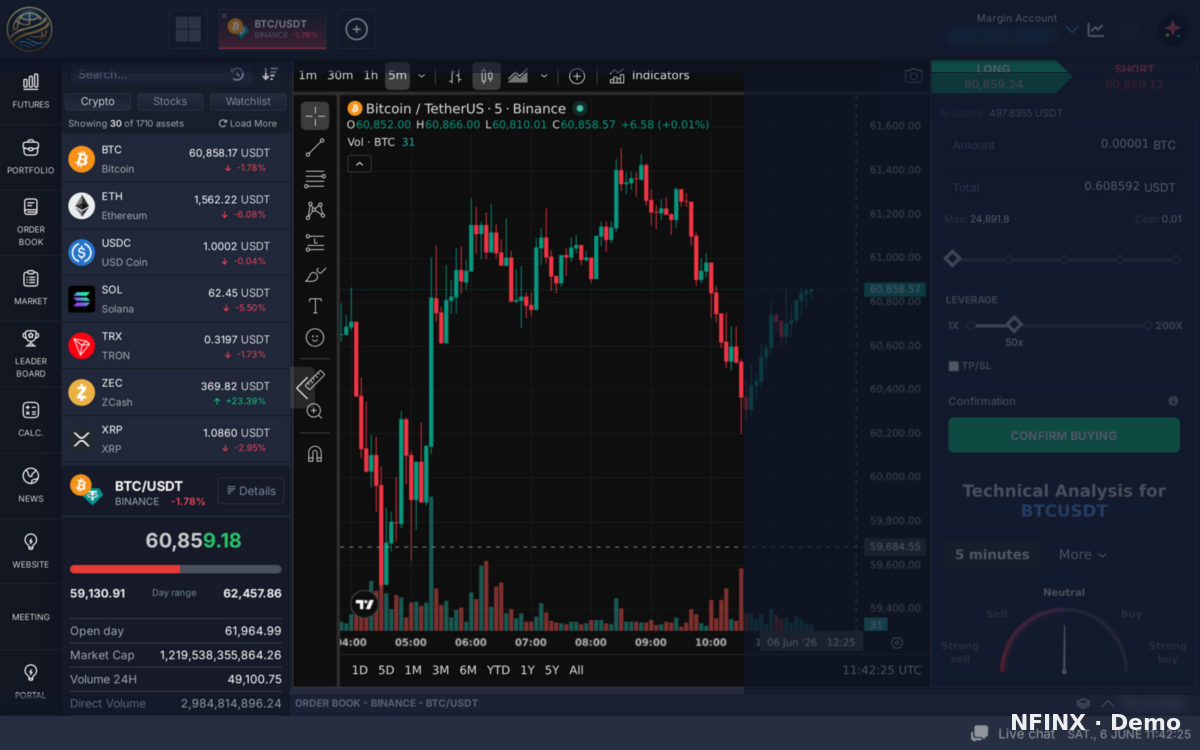Screen dimensions: 1200x750
Task: Select the candlestick chart style
Action: (x=487, y=76)
